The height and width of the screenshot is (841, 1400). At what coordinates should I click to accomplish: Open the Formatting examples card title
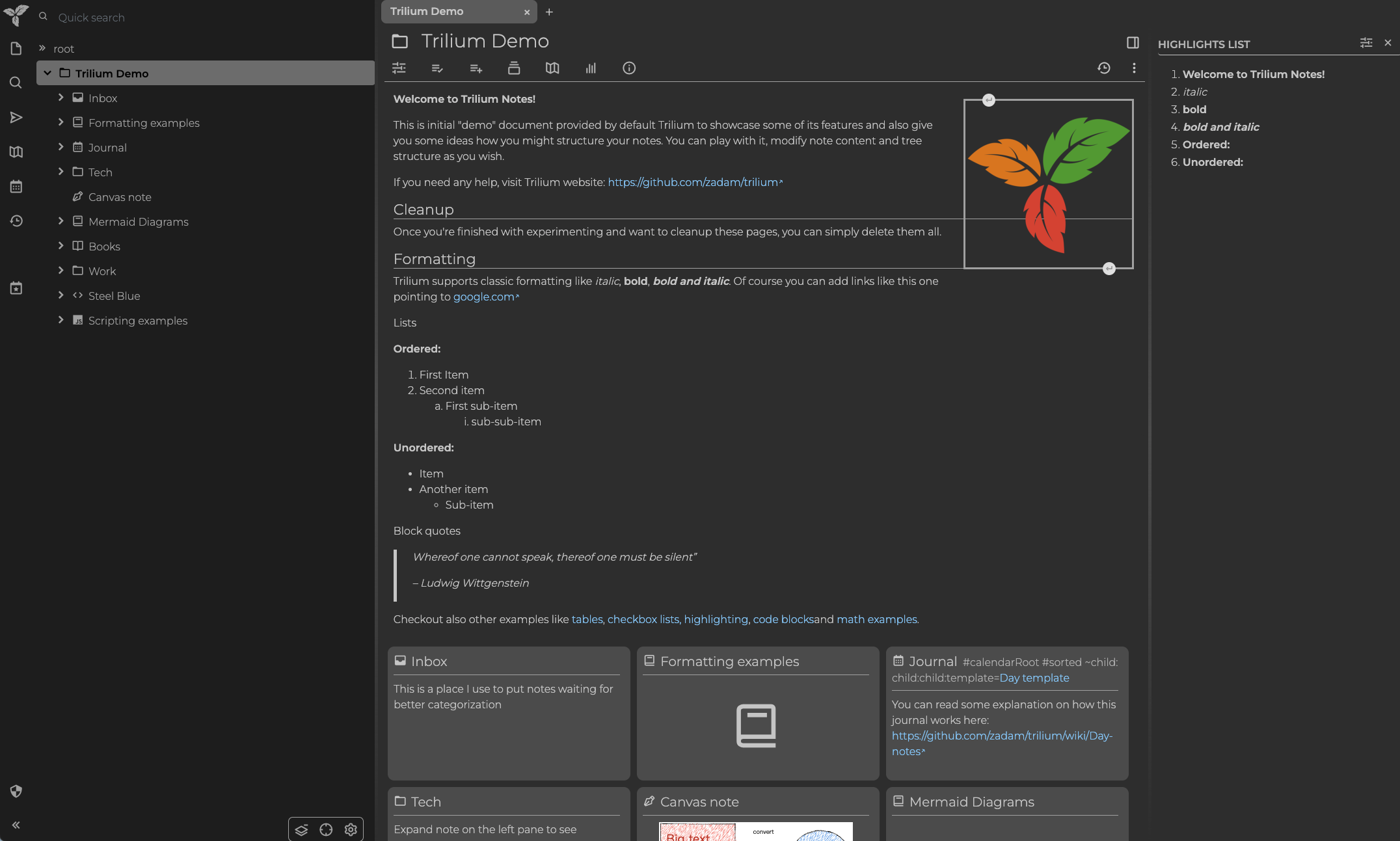pos(729,661)
